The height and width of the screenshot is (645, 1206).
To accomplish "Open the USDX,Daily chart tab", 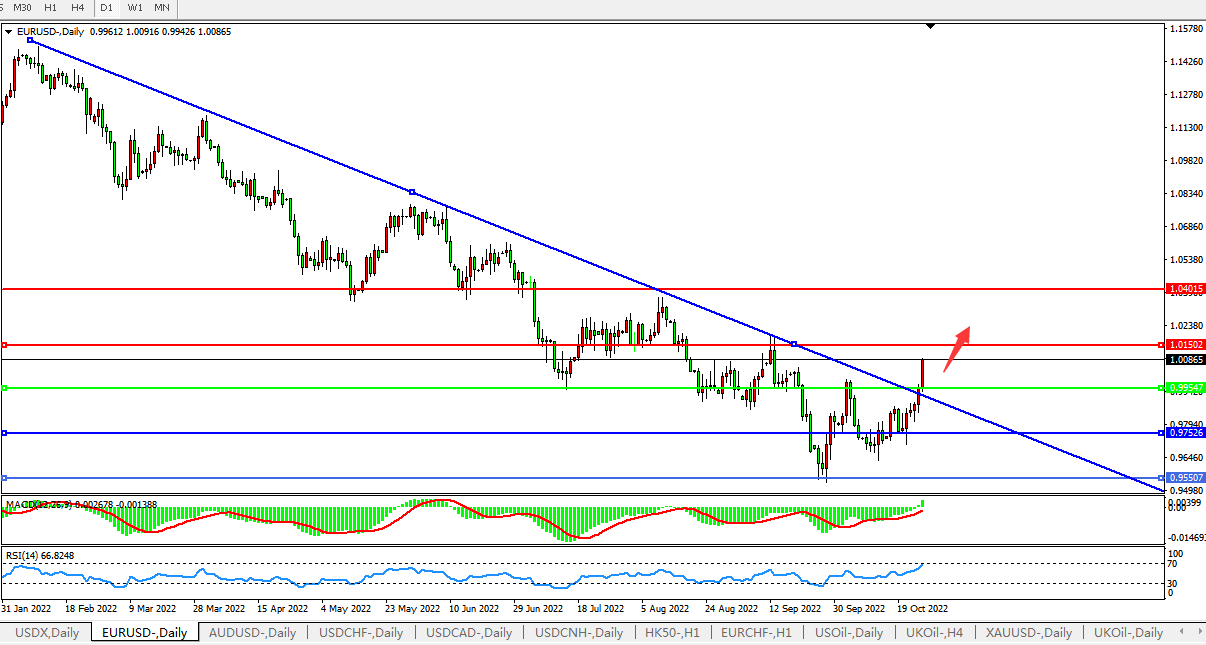I will (x=46, y=633).
